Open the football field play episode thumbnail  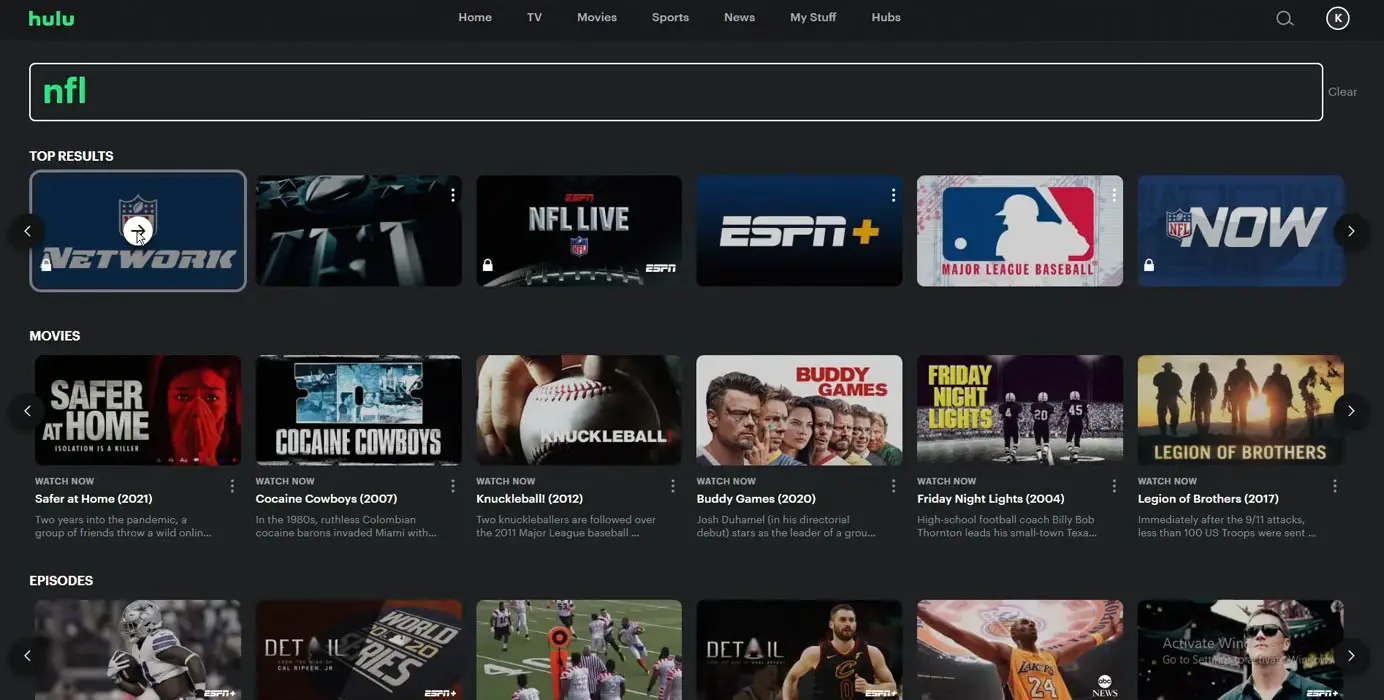[579, 650]
